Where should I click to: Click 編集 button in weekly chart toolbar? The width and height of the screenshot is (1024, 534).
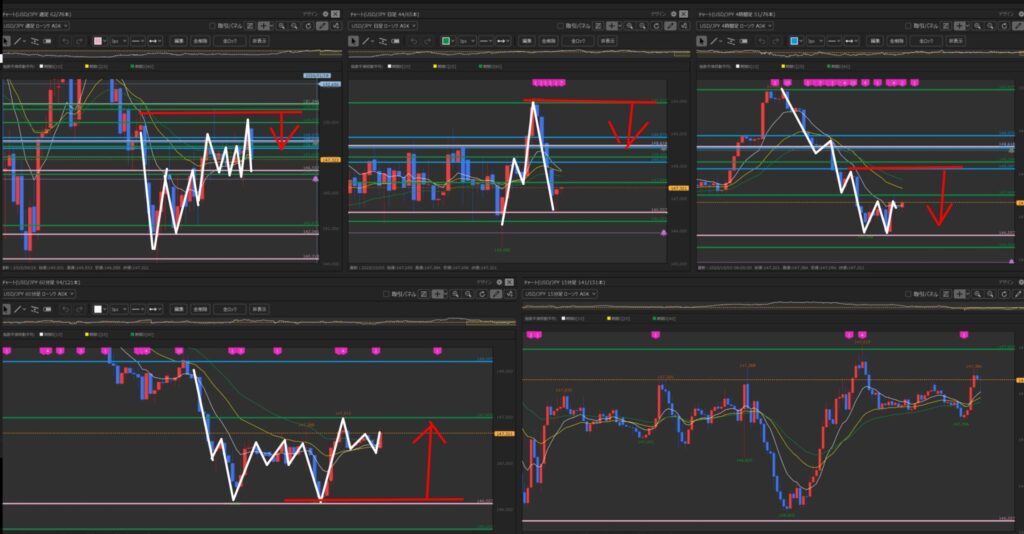178,41
